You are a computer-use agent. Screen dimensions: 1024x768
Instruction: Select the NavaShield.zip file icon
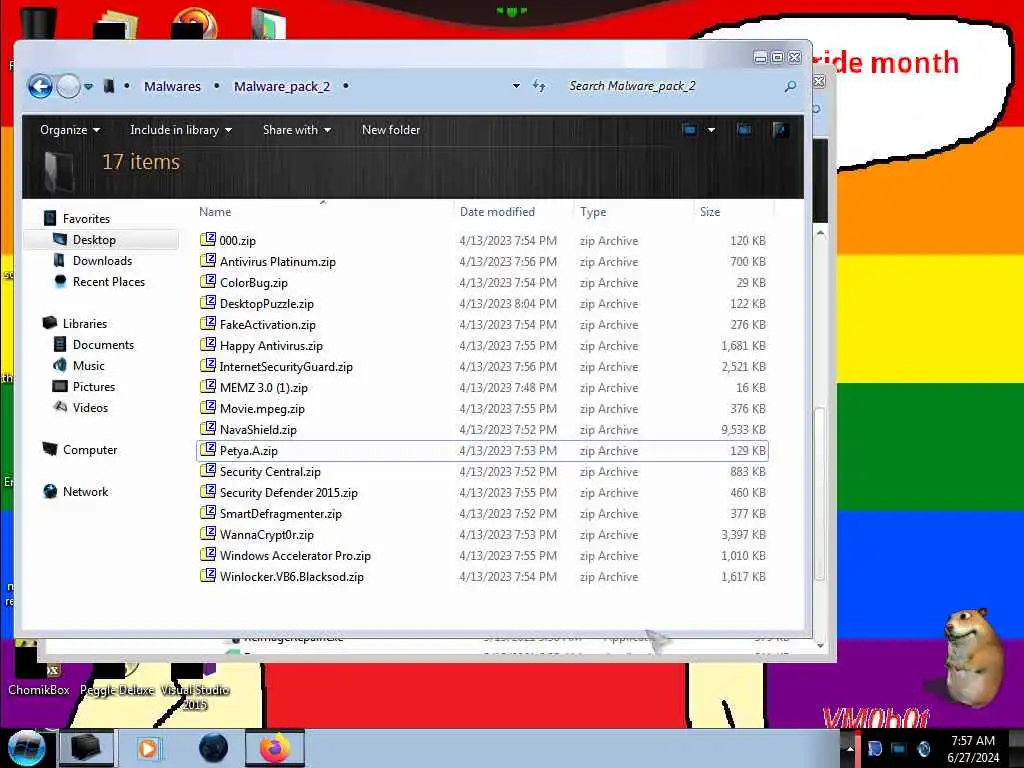pyautogui.click(x=208, y=428)
